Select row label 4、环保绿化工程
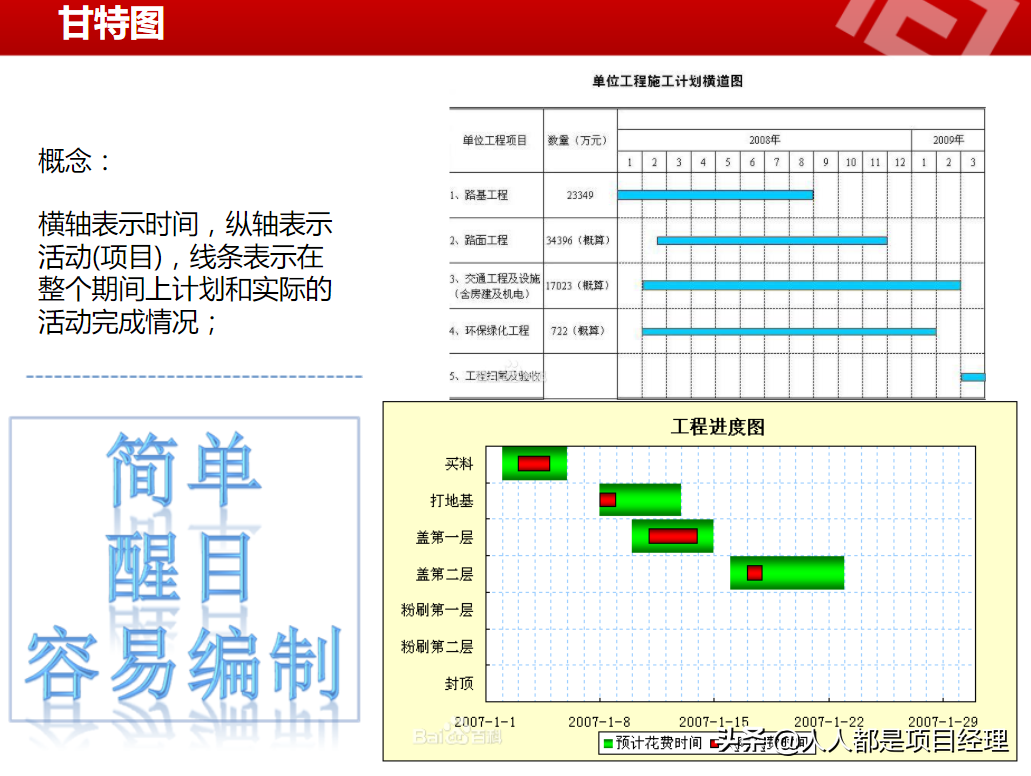 (x=489, y=330)
